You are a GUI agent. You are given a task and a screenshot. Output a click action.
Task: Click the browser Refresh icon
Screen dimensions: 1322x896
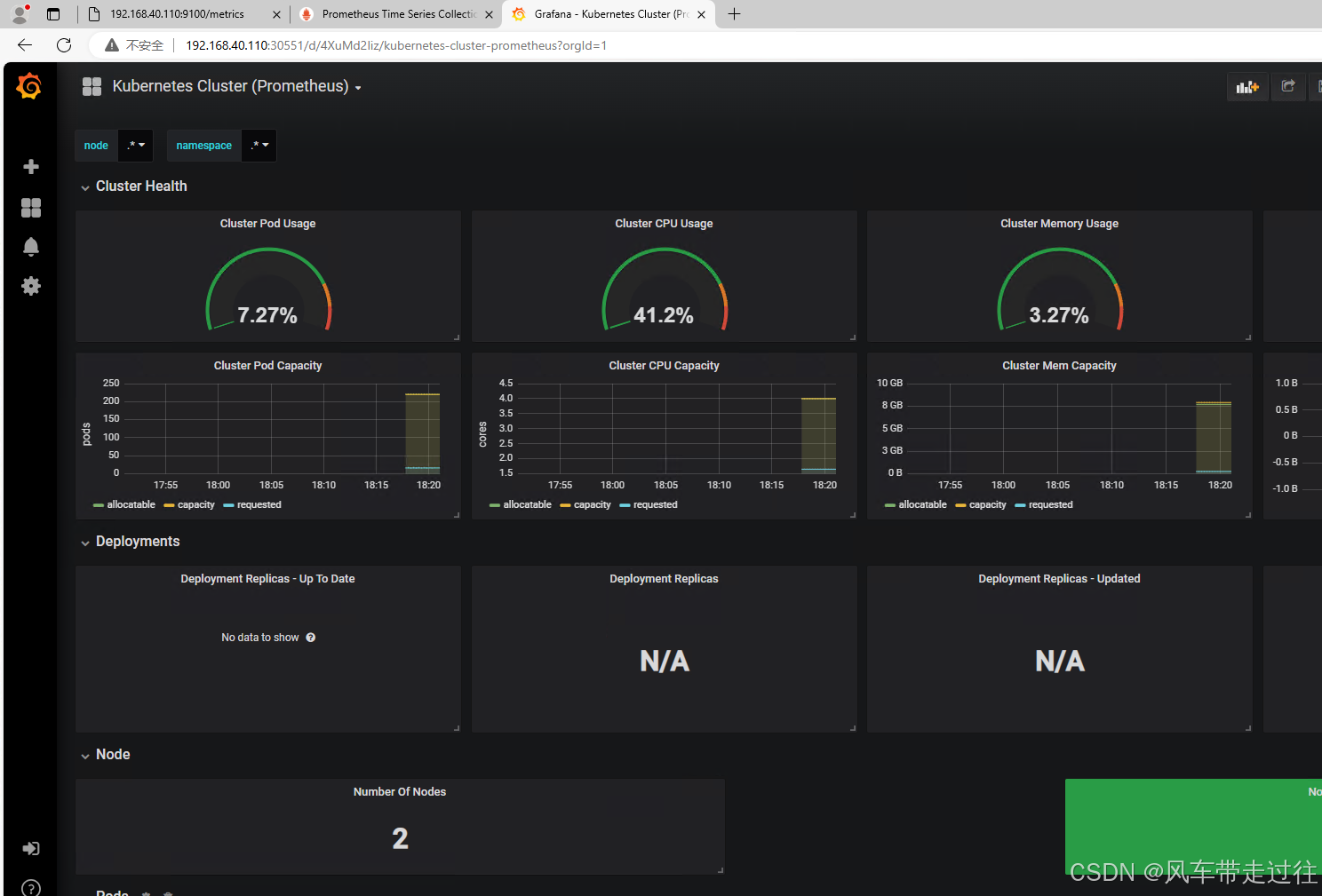click(x=64, y=45)
